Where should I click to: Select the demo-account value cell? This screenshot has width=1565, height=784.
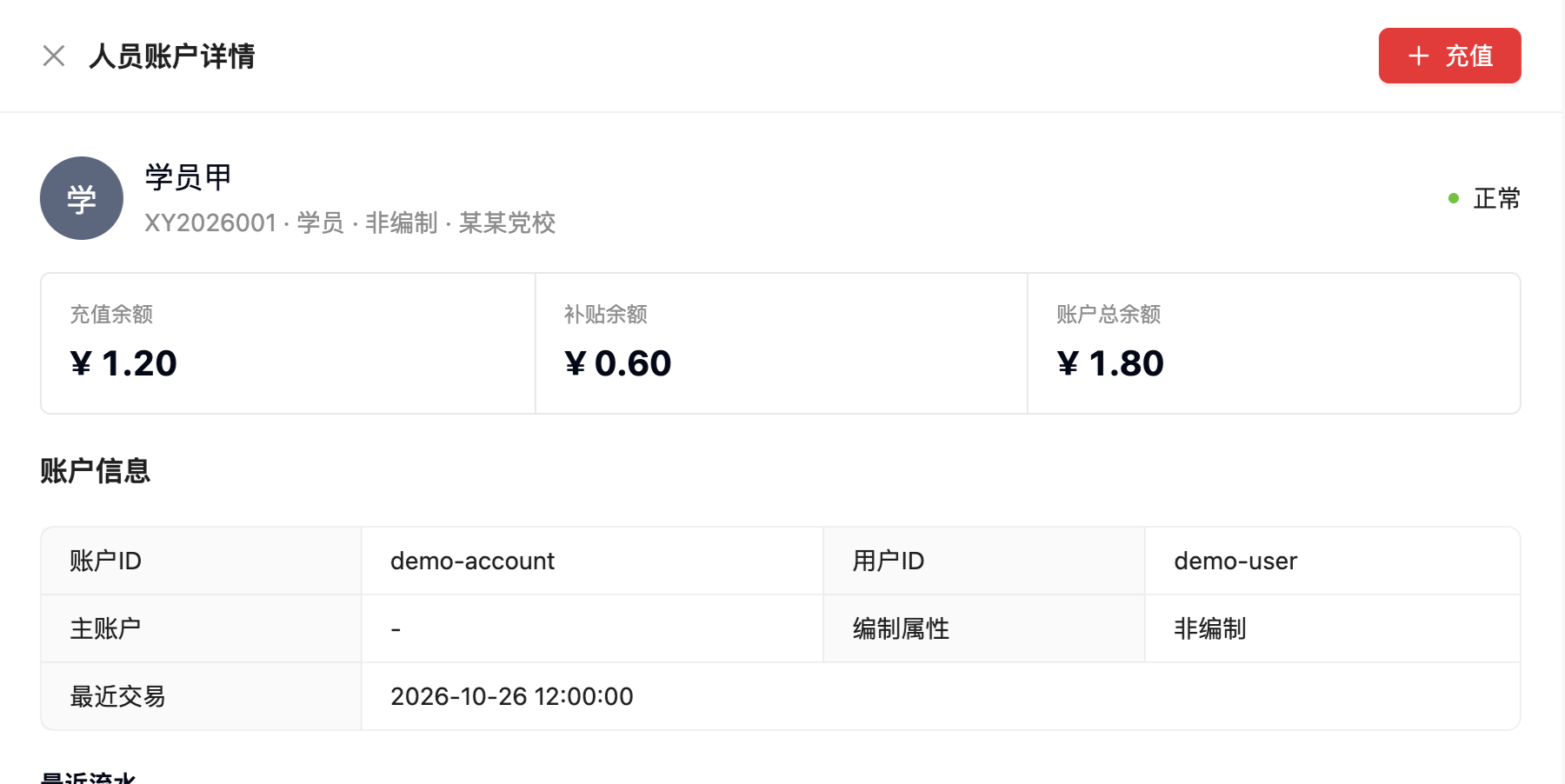pyautogui.click(x=592, y=561)
